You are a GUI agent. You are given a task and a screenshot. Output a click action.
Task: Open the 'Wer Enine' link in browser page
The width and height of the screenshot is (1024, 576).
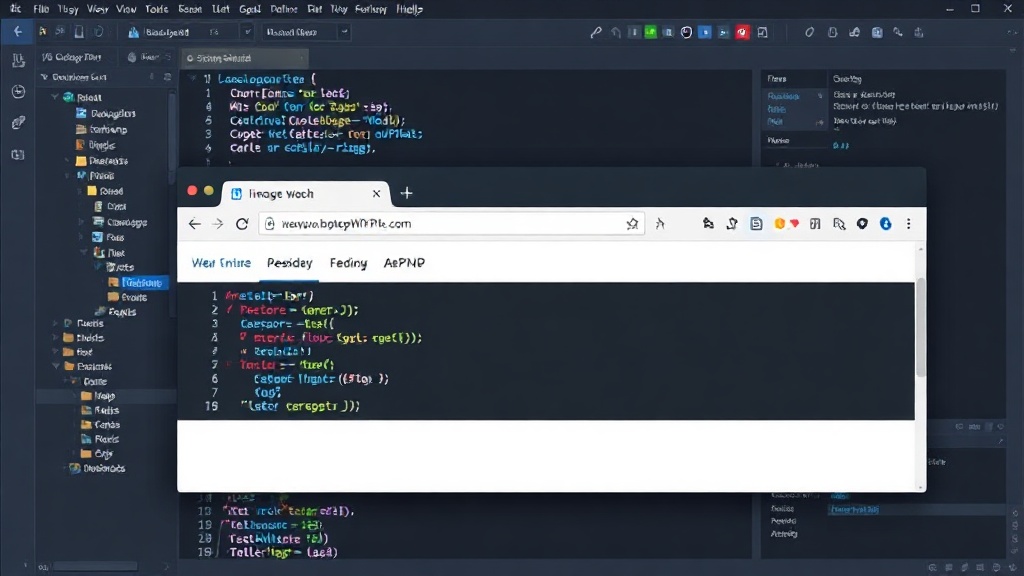(221, 263)
